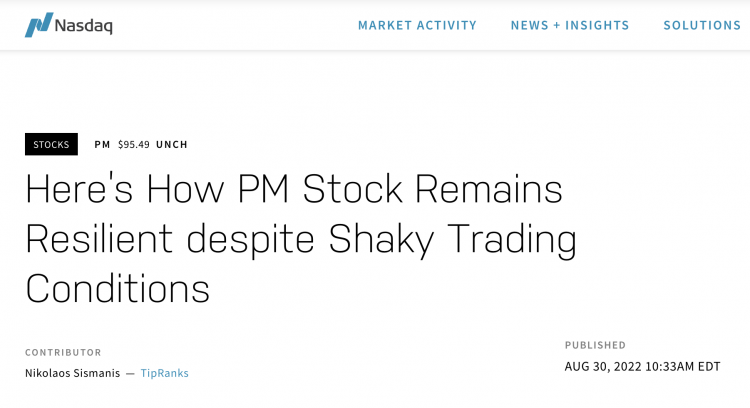
Task: Open the Solutions menu
Action: click(x=702, y=25)
